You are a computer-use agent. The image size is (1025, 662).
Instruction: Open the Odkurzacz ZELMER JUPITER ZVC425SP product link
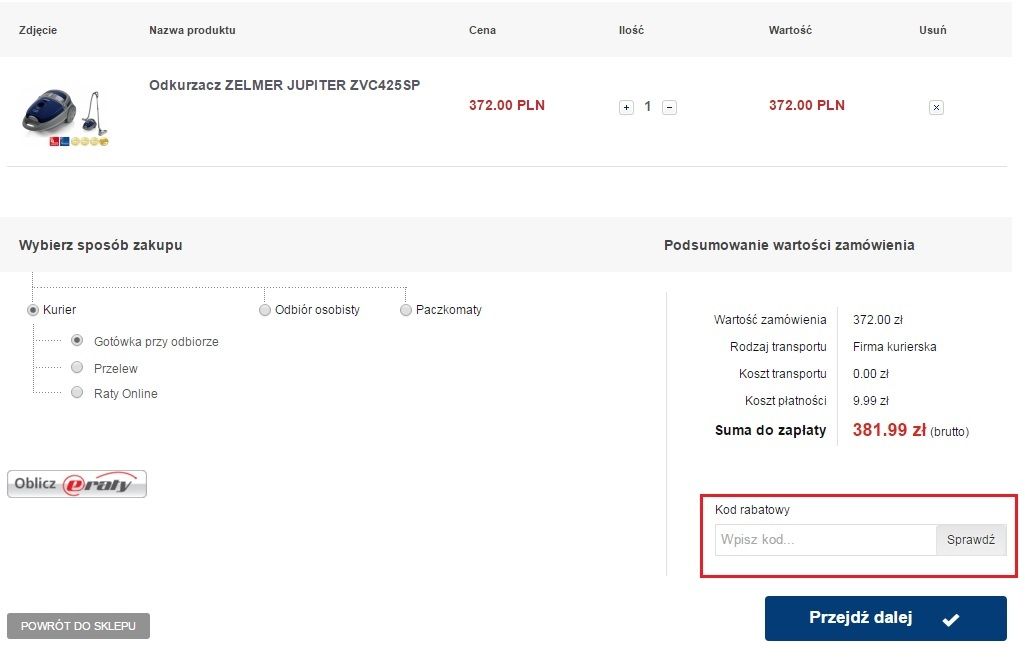tap(284, 85)
